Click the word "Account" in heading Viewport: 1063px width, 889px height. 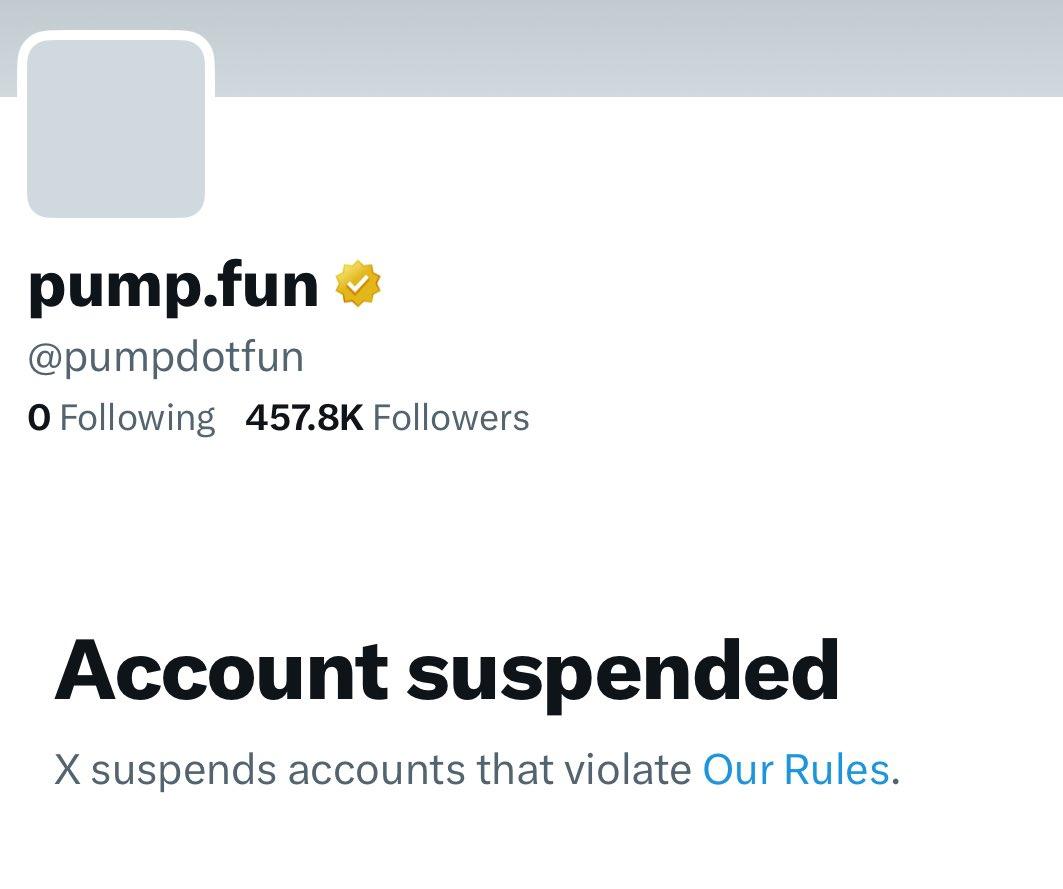[221, 671]
